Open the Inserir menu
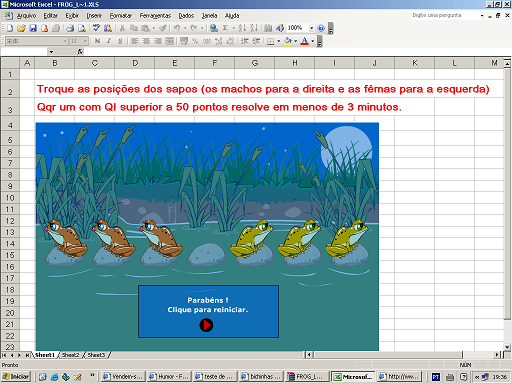Screen dimensions: 512x384 [x=94, y=16]
